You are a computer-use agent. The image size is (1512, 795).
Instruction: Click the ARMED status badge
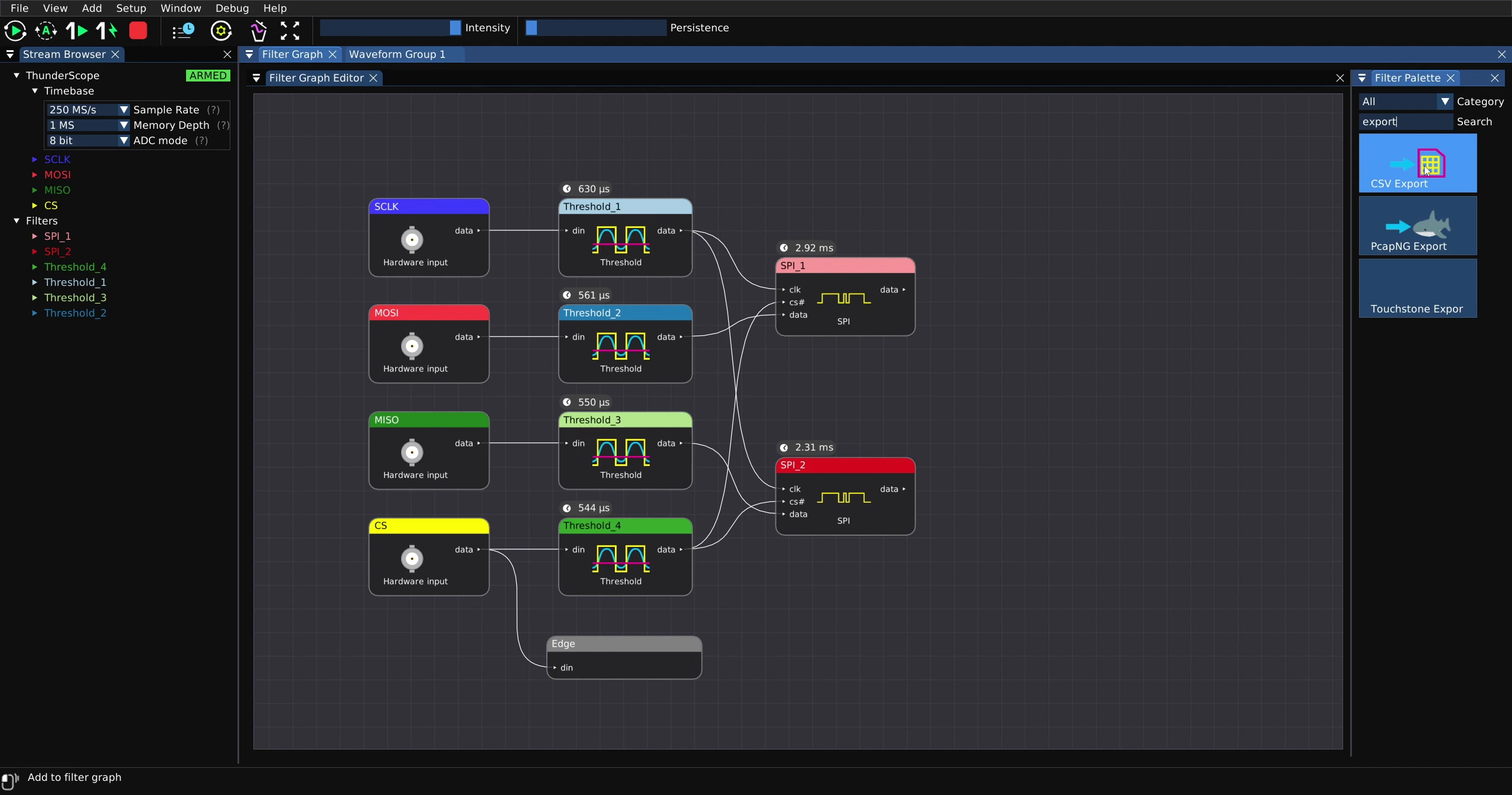(208, 76)
